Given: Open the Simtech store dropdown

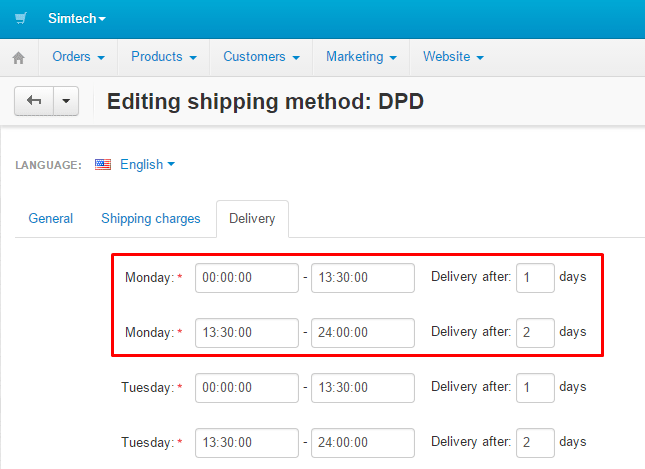Looking at the screenshot, I should point(77,18).
